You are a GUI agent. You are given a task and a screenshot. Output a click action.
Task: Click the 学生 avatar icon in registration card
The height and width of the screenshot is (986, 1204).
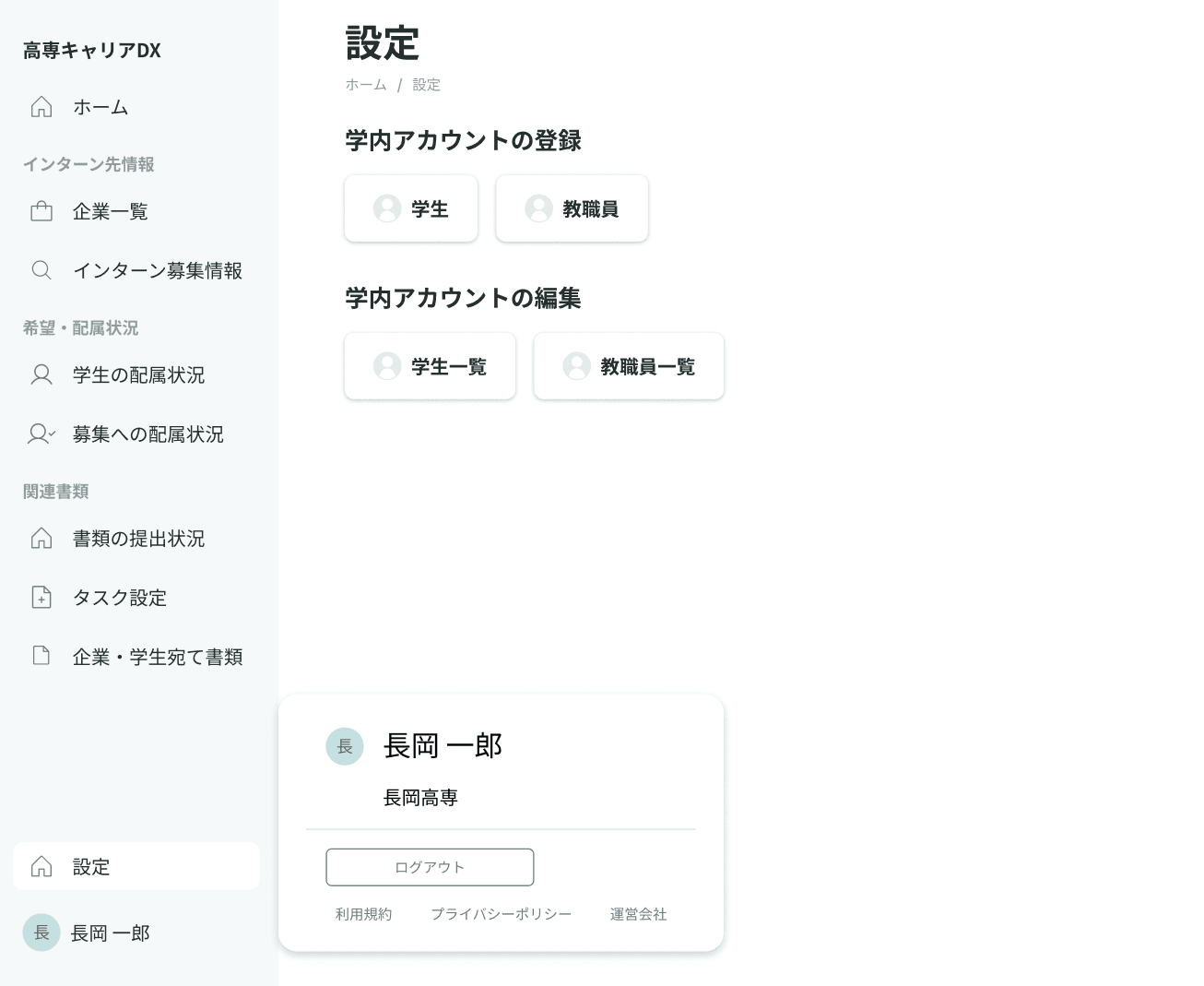click(386, 208)
